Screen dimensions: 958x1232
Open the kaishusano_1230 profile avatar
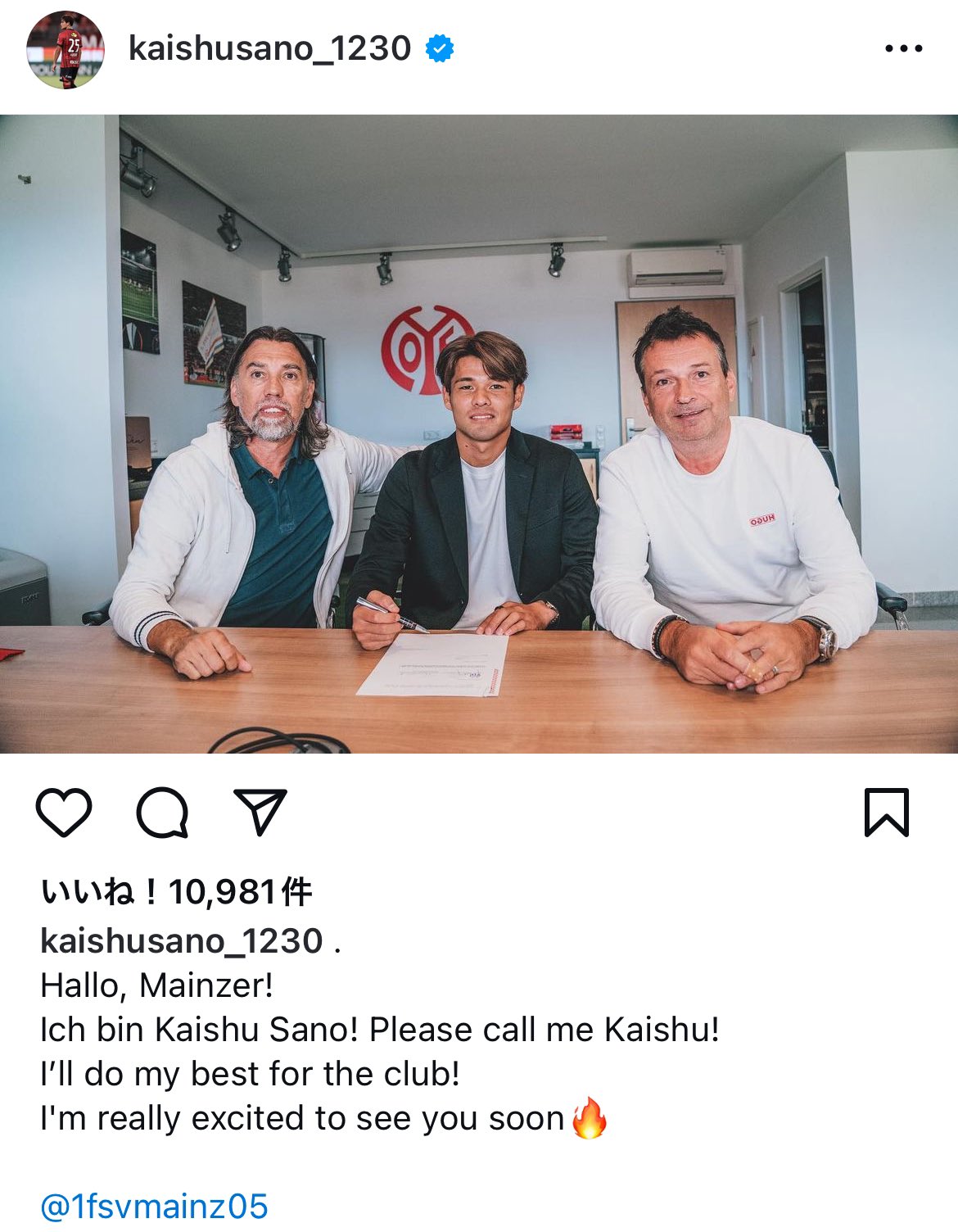[66, 49]
